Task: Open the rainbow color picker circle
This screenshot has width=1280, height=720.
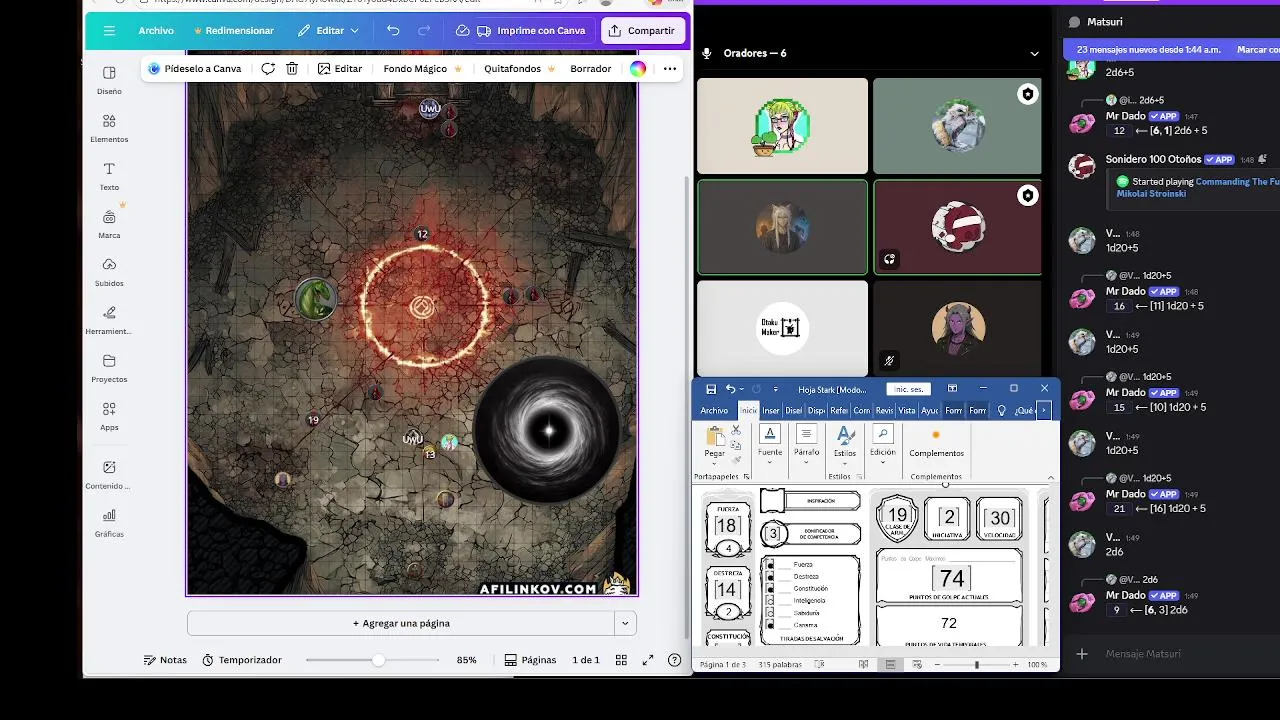Action: click(638, 69)
